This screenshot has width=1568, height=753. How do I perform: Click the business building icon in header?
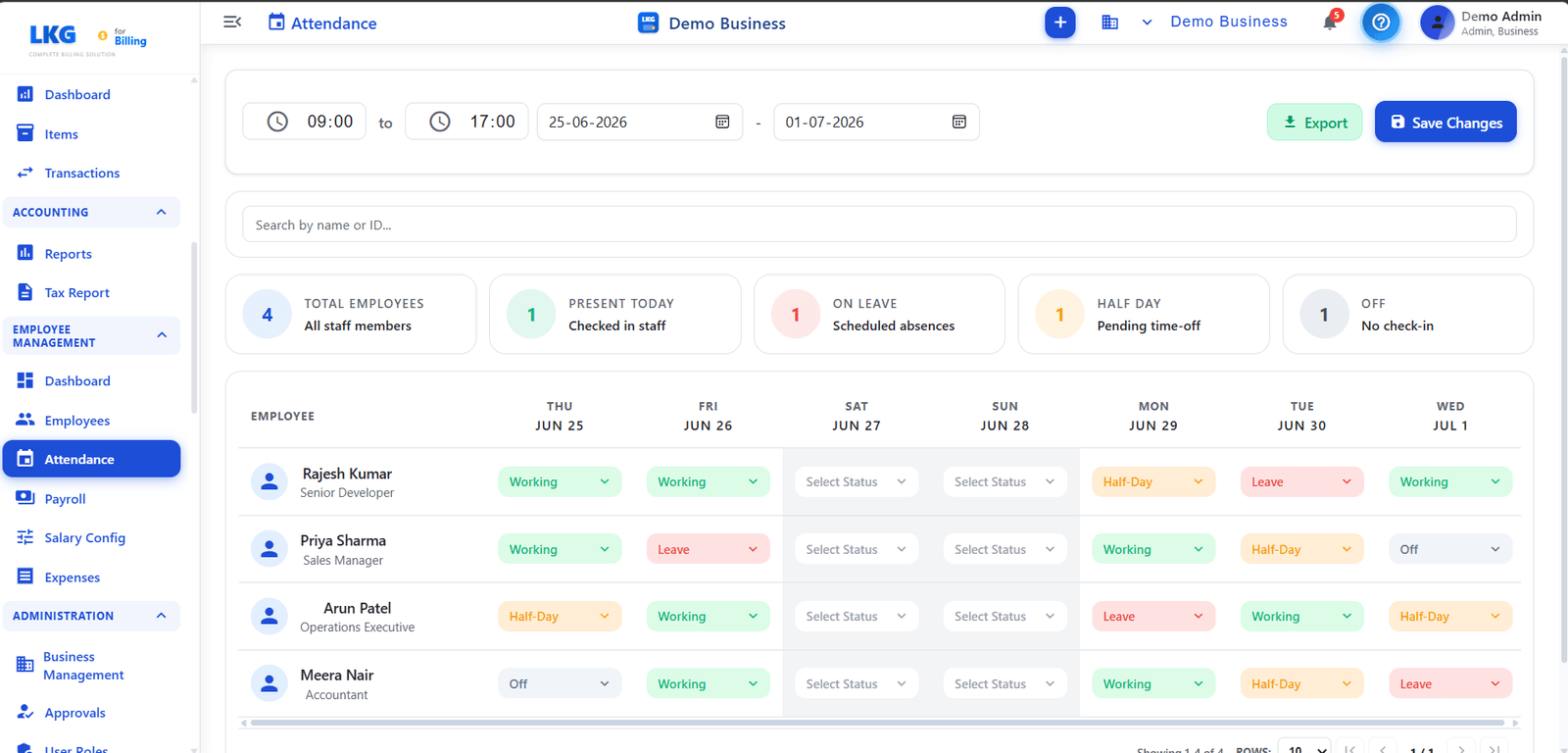coord(1109,22)
